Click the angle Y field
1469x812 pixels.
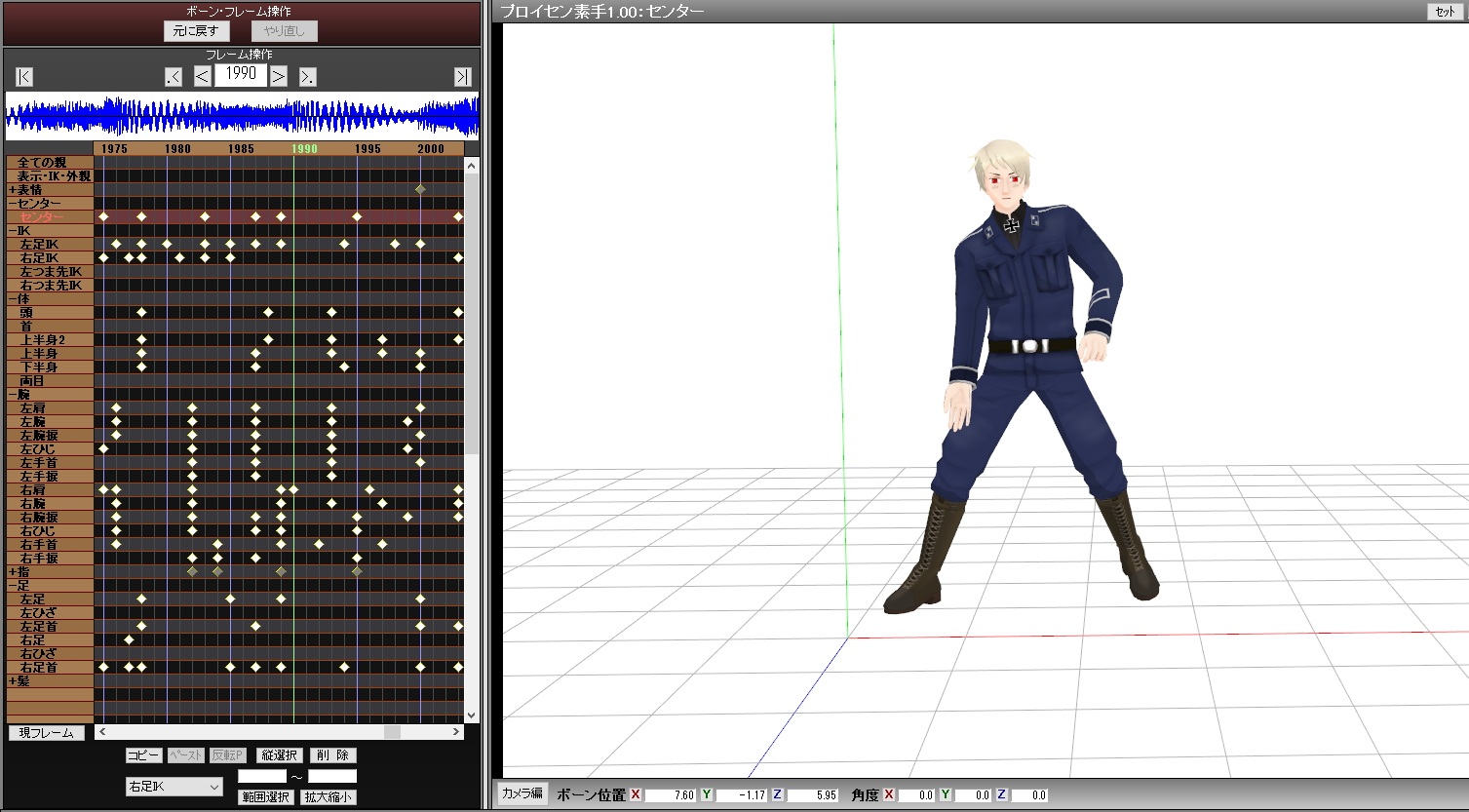973,795
